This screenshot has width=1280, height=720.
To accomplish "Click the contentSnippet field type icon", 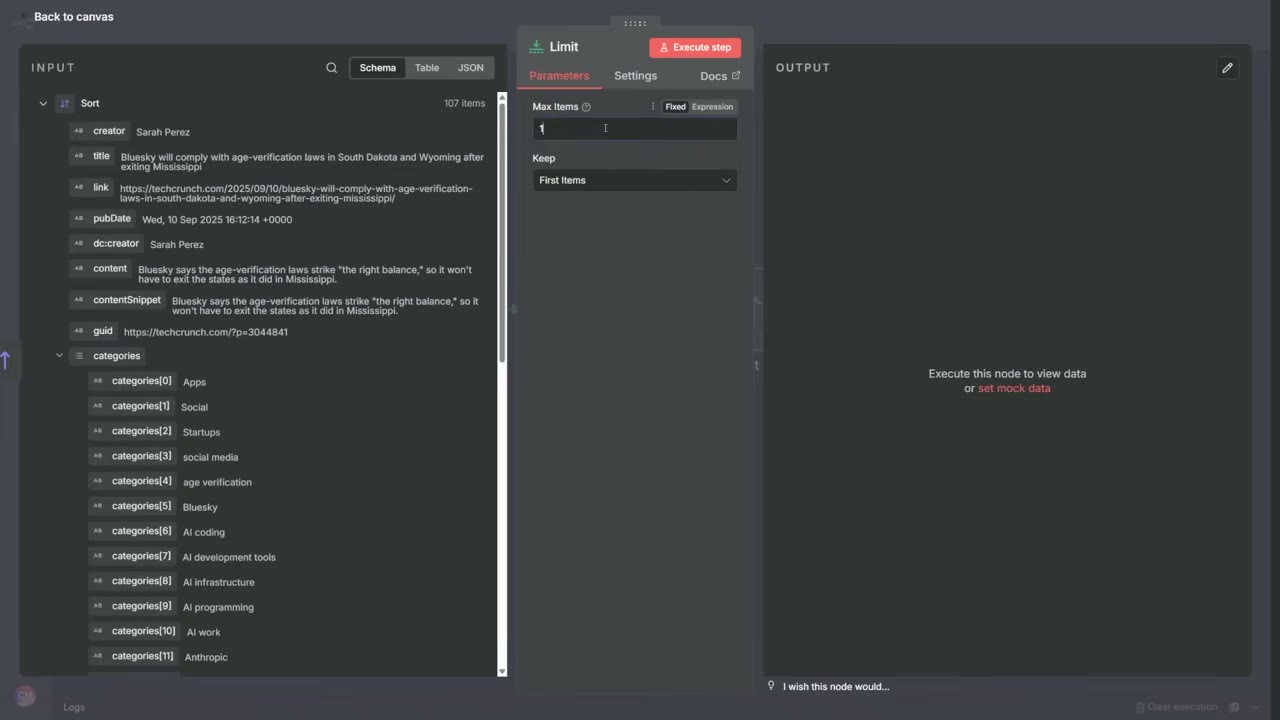I will 79,300.
